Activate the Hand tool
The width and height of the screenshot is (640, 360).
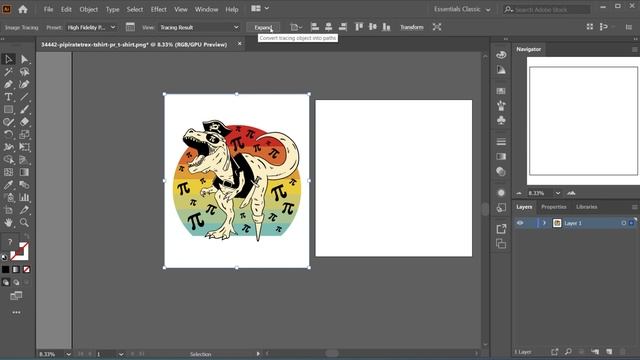coord(8,223)
